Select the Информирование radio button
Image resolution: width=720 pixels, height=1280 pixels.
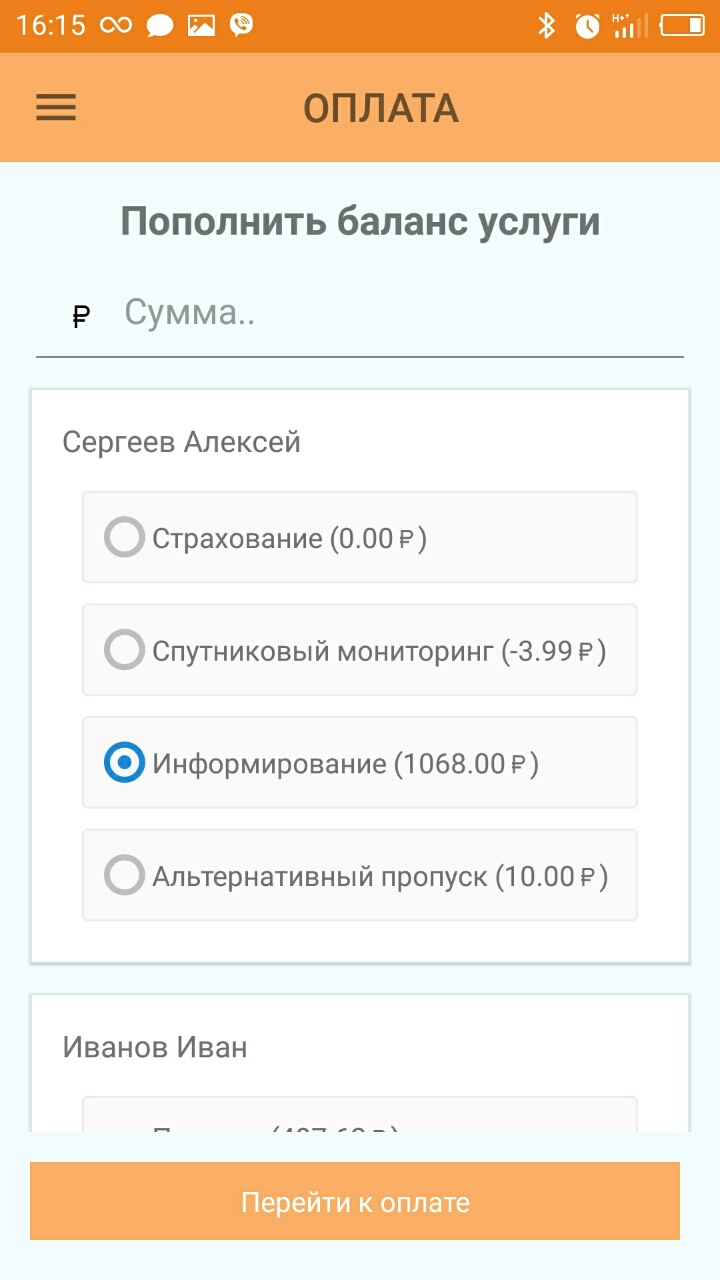pyautogui.click(x=124, y=763)
